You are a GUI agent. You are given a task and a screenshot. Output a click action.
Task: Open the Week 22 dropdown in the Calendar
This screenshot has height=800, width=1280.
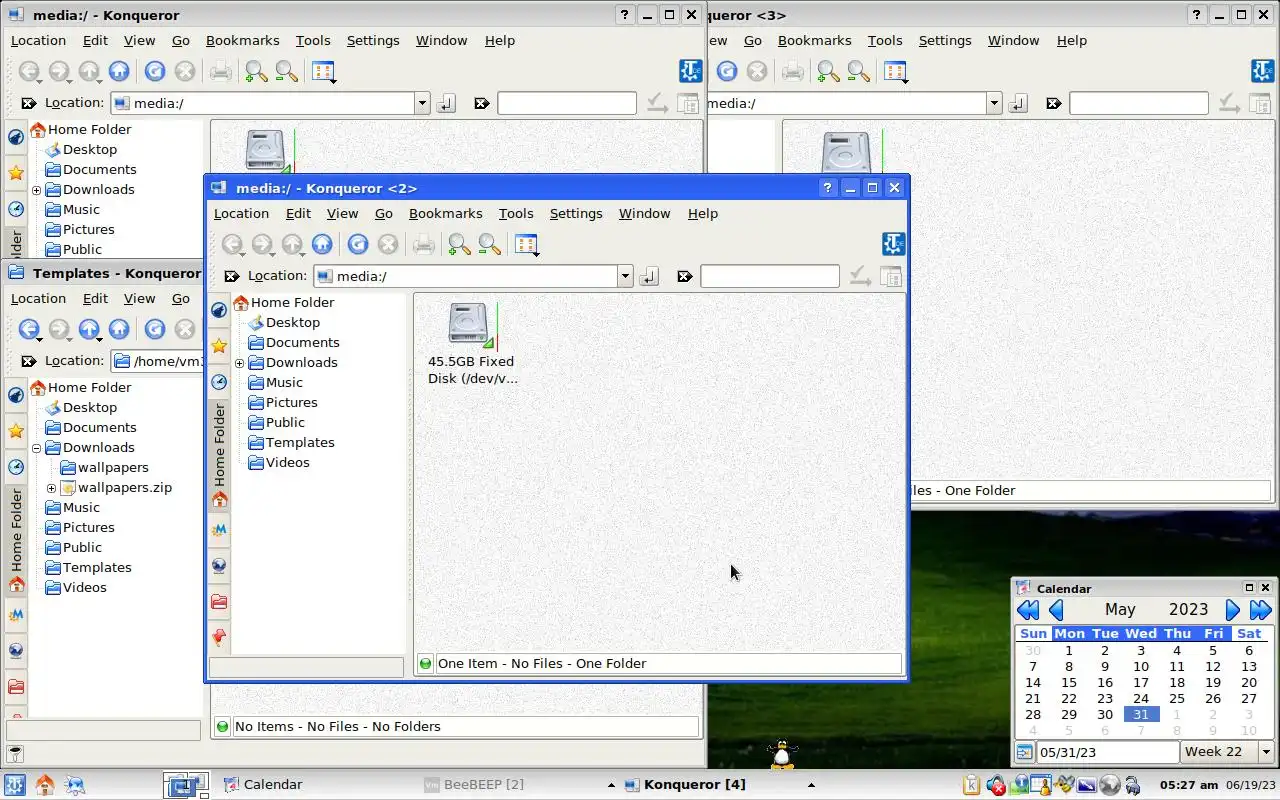pos(1266,752)
